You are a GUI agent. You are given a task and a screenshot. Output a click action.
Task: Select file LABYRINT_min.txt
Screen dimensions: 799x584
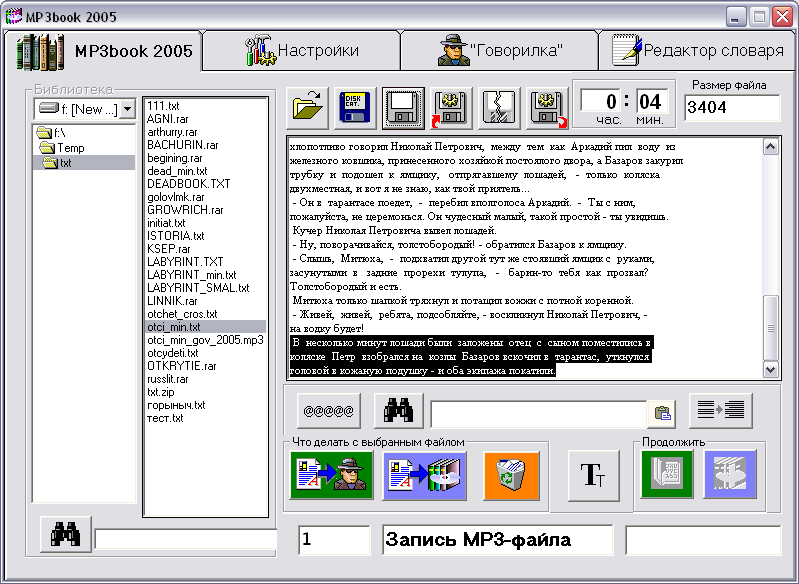tap(191, 275)
